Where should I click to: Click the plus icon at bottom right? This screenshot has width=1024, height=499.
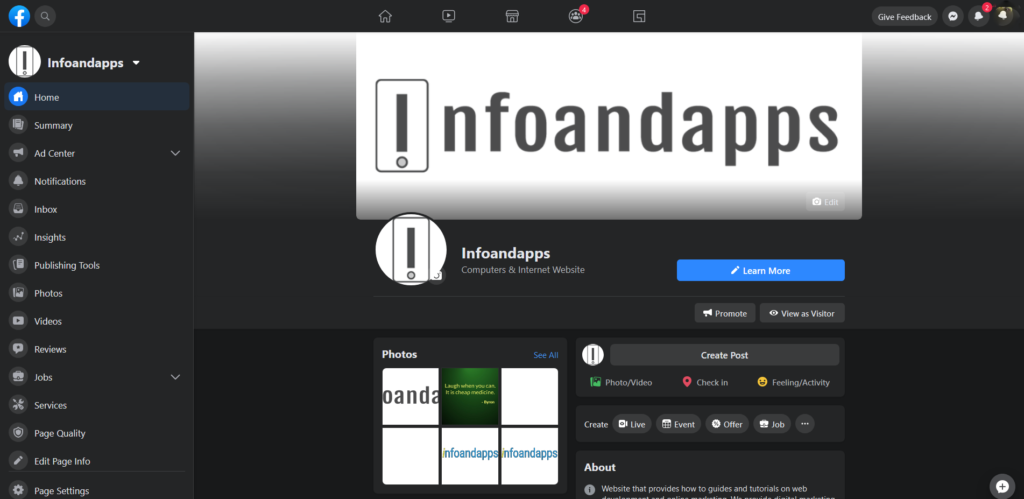click(x=1001, y=485)
